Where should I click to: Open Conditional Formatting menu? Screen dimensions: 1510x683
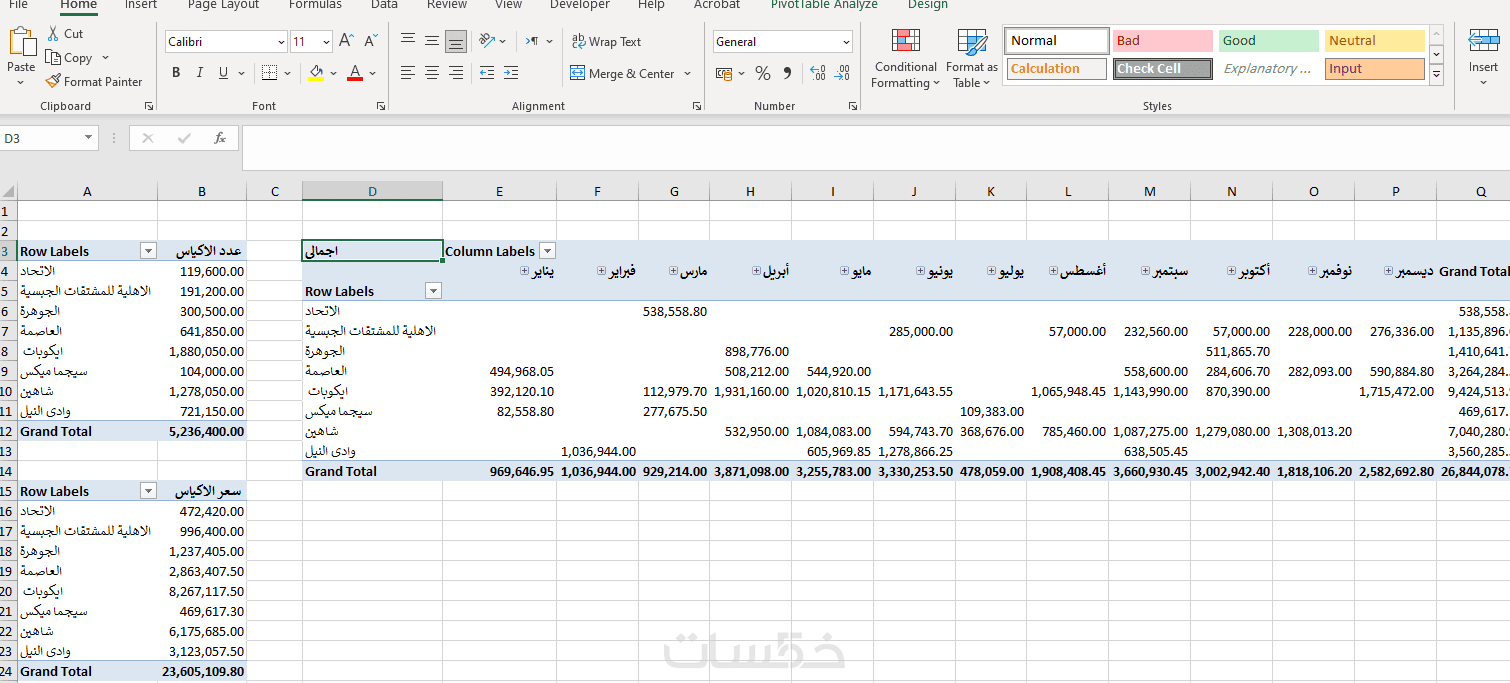coord(905,59)
